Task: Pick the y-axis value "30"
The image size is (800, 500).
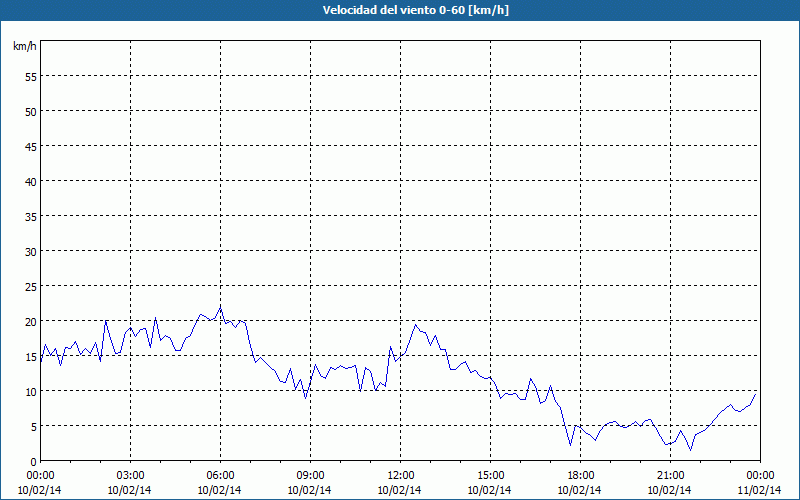Action: pyautogui.click(x=31, y=252)
